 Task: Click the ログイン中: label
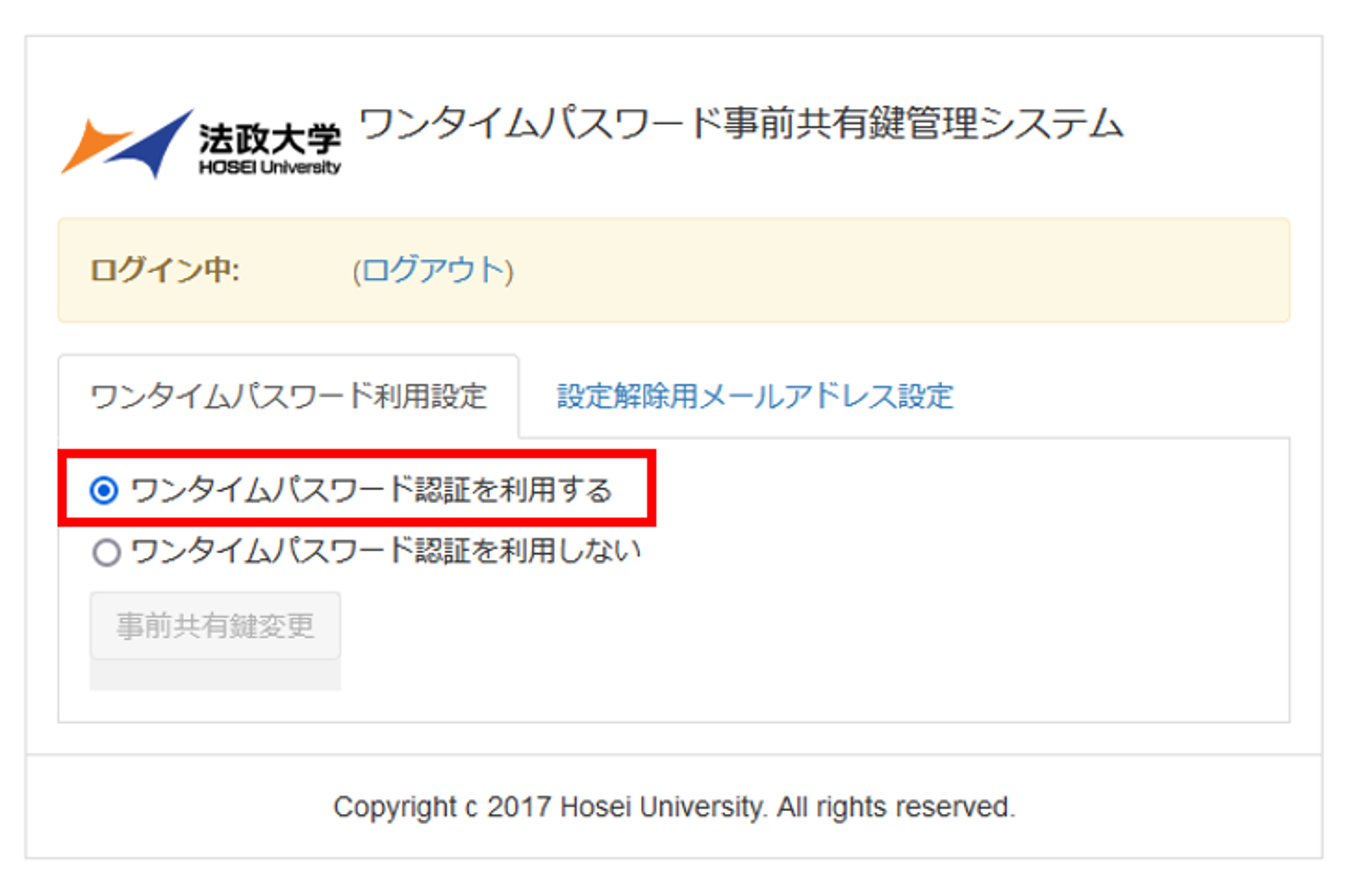tap(165, 270)
